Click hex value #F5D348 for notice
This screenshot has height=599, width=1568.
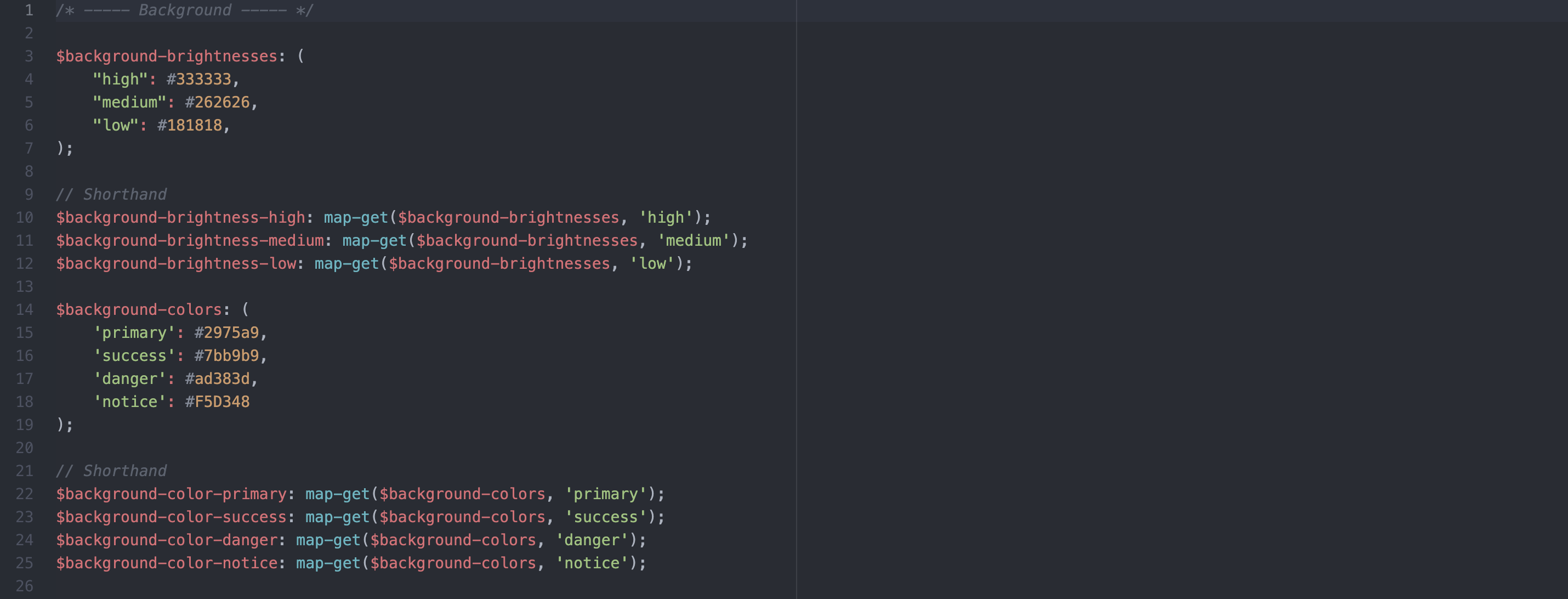217,402
